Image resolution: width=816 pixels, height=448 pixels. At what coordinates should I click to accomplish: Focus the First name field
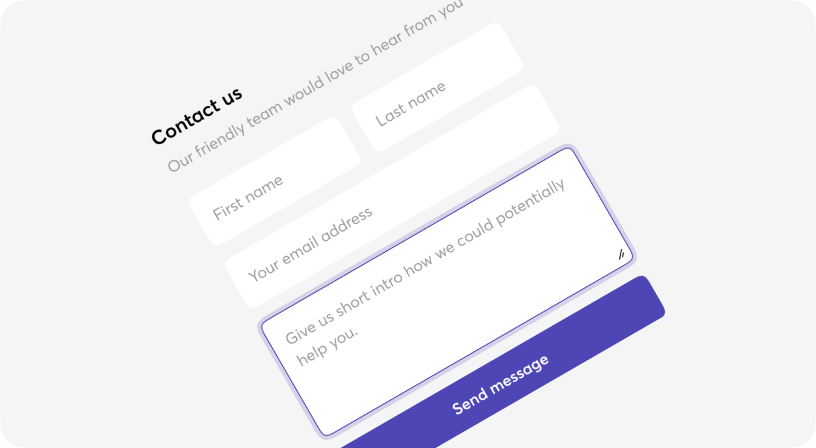pos(275,181)
